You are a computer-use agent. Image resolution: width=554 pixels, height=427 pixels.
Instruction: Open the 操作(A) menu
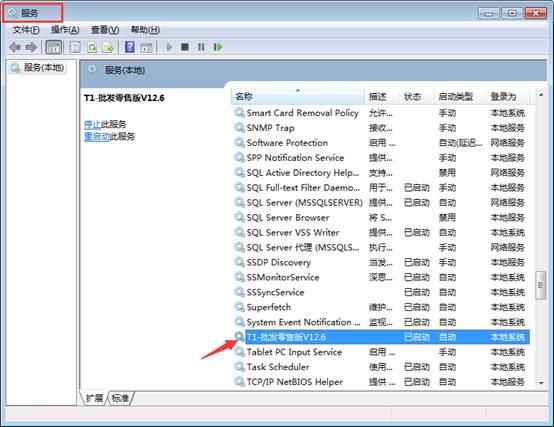click(65, 30)
